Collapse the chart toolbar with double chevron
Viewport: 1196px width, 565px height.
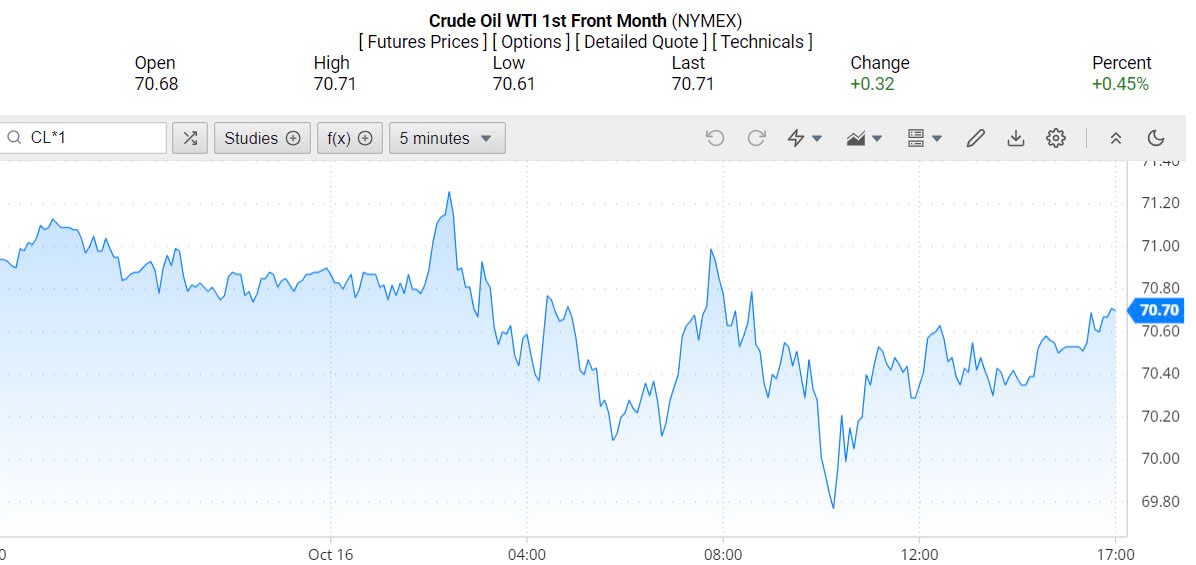[1116, 138]
